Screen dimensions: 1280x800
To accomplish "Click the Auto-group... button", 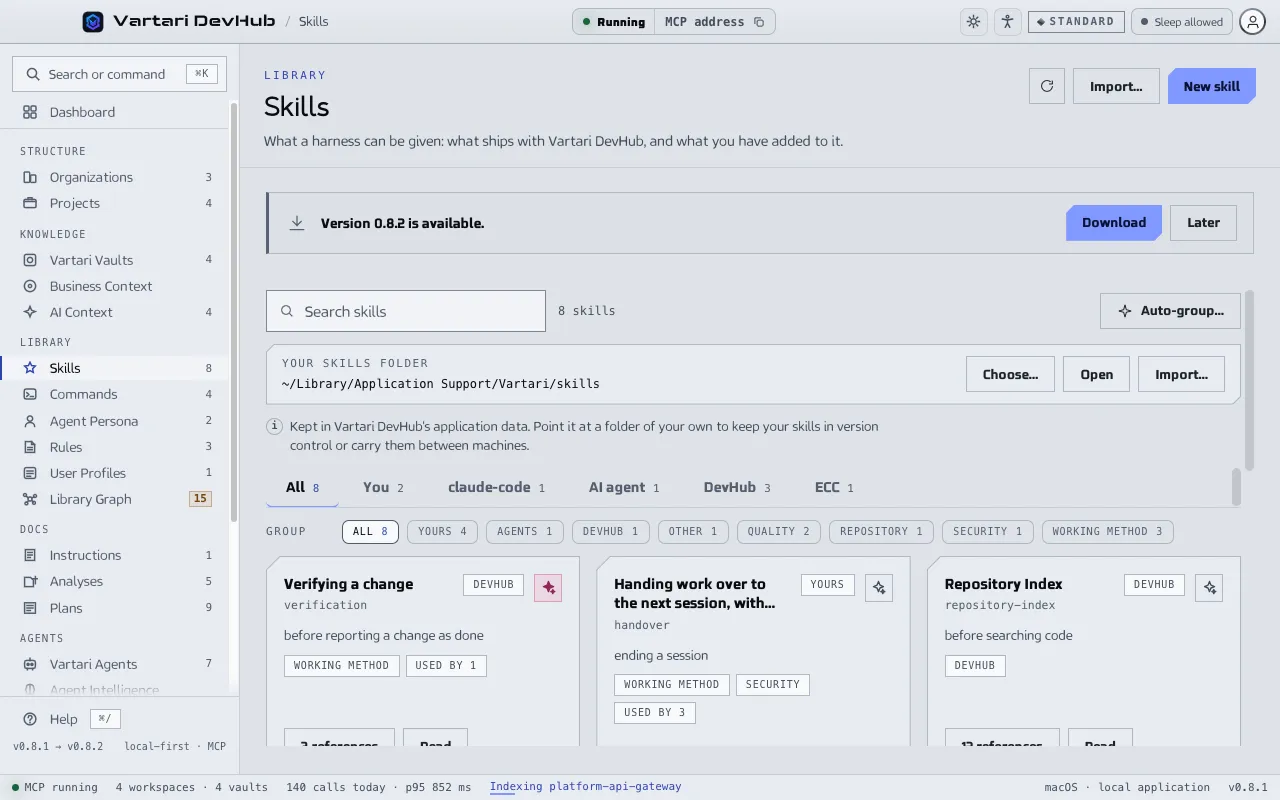I will pyautogui.click(x=1170, y=311).
